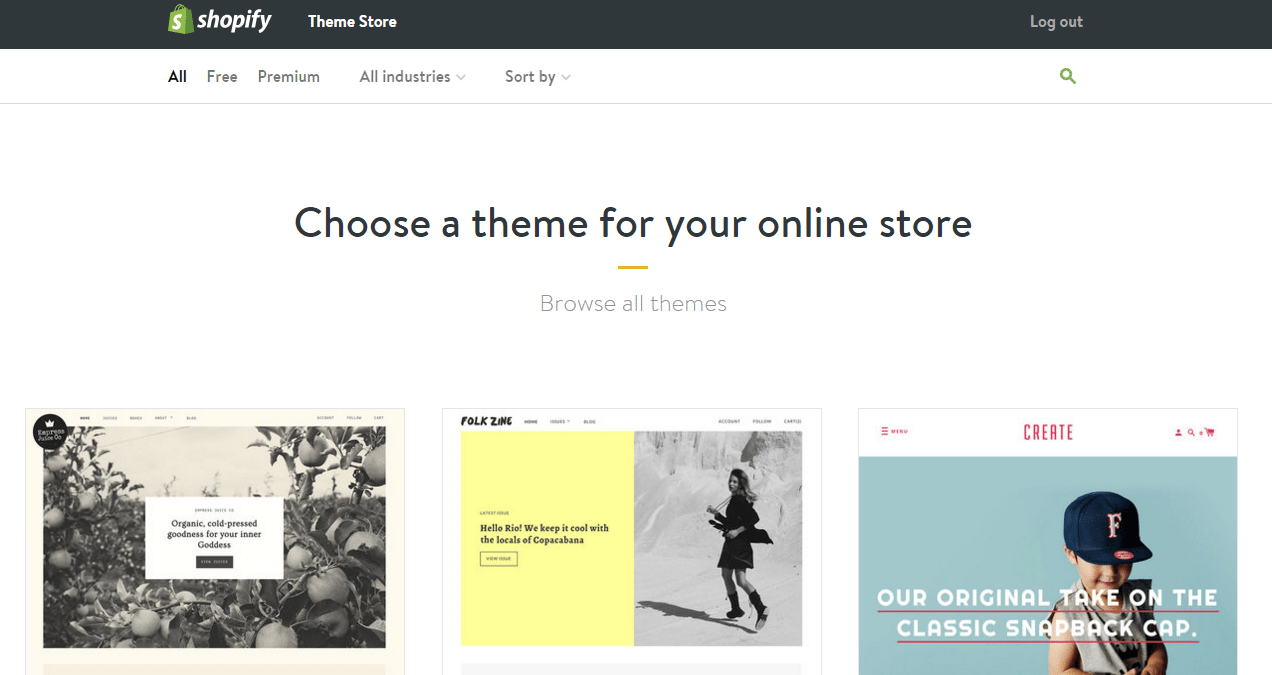Open the Create snapback cap theme thumbnail
Screen dimensions: 1272x675
1048,541
